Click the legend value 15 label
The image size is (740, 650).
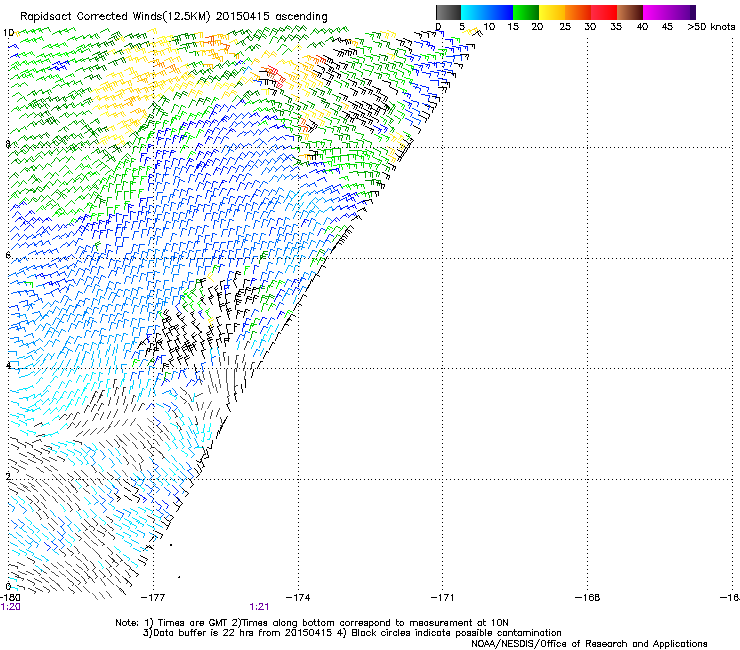(513, 27)
